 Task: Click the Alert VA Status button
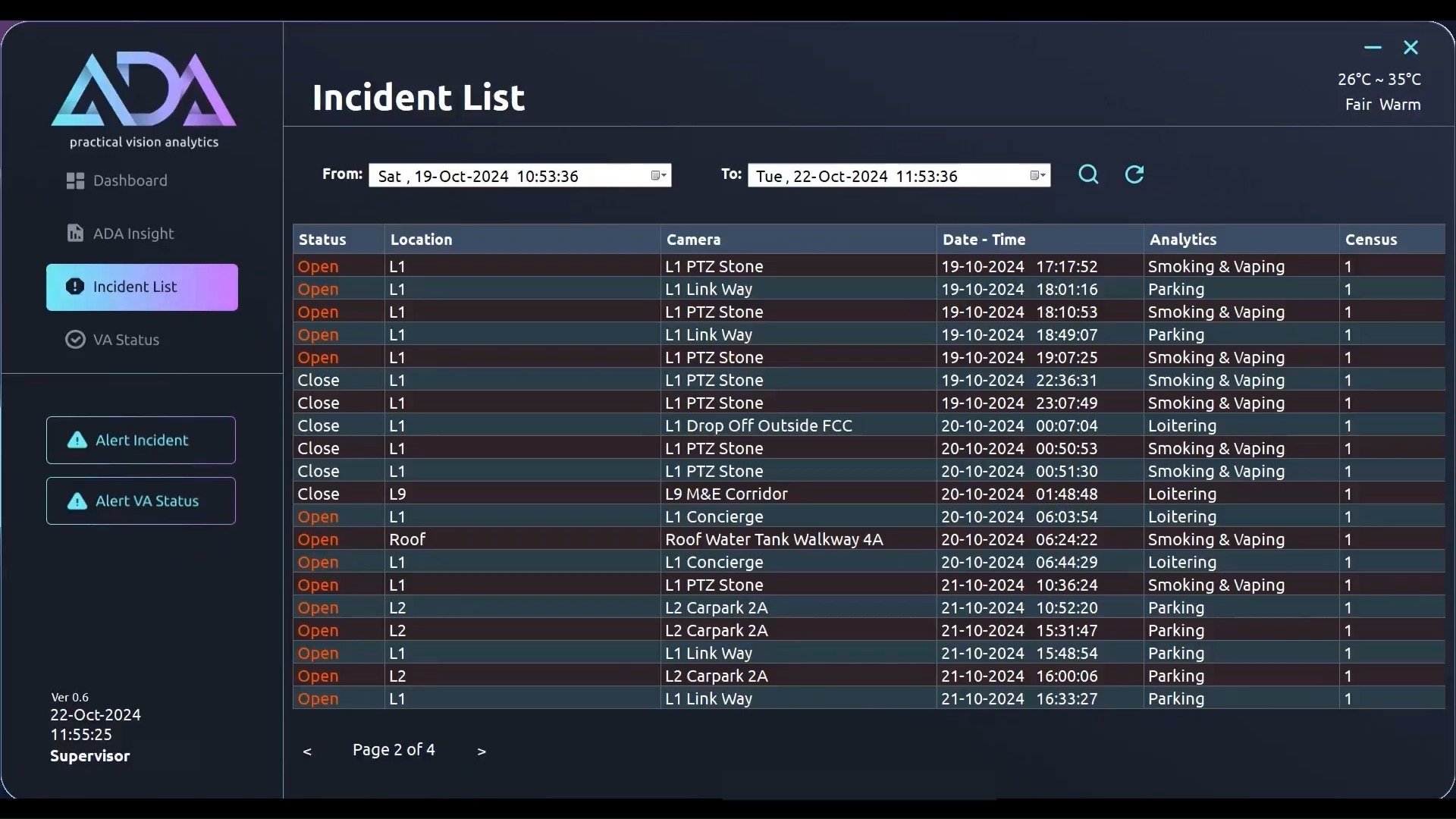click(x=141, y=500)
